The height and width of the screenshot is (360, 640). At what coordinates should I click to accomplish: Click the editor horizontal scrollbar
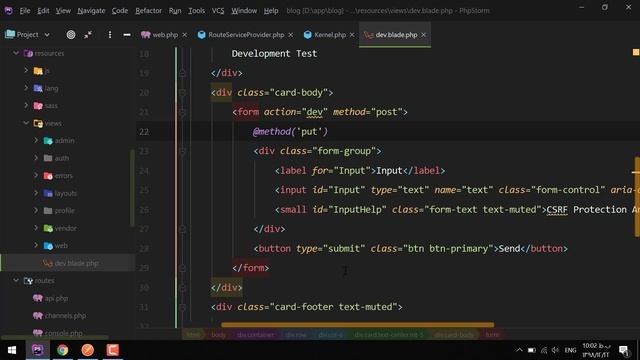(x=358, y=325)
